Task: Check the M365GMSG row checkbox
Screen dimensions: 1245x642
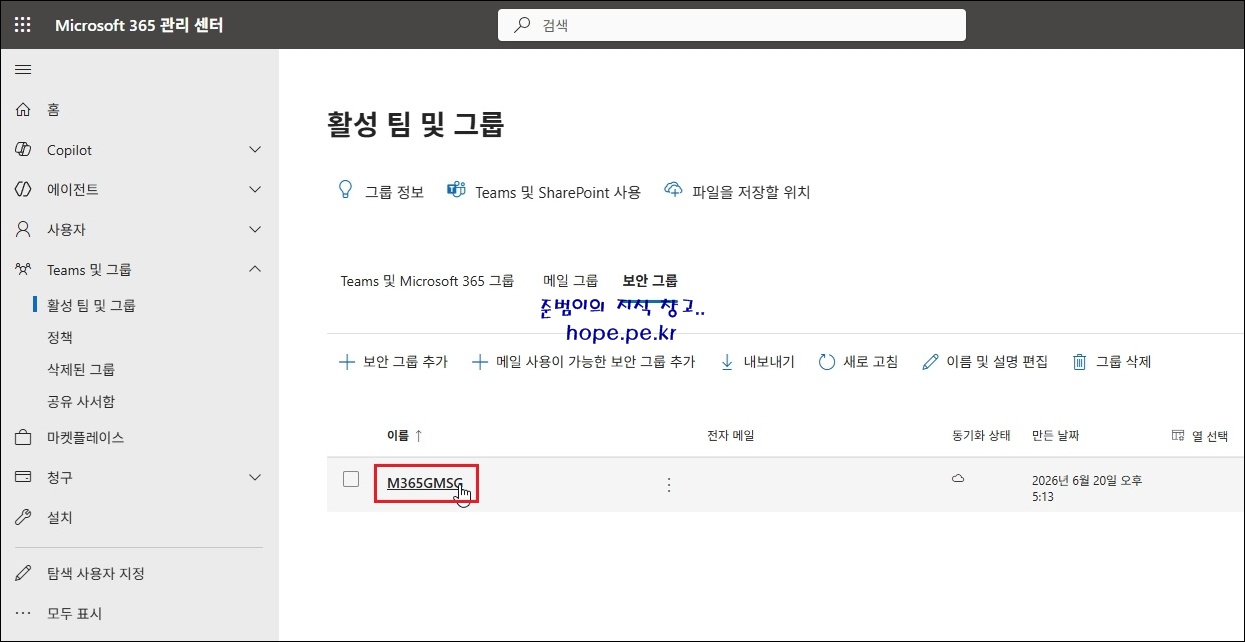Action: pyautogui.click(x=351, y=479)
